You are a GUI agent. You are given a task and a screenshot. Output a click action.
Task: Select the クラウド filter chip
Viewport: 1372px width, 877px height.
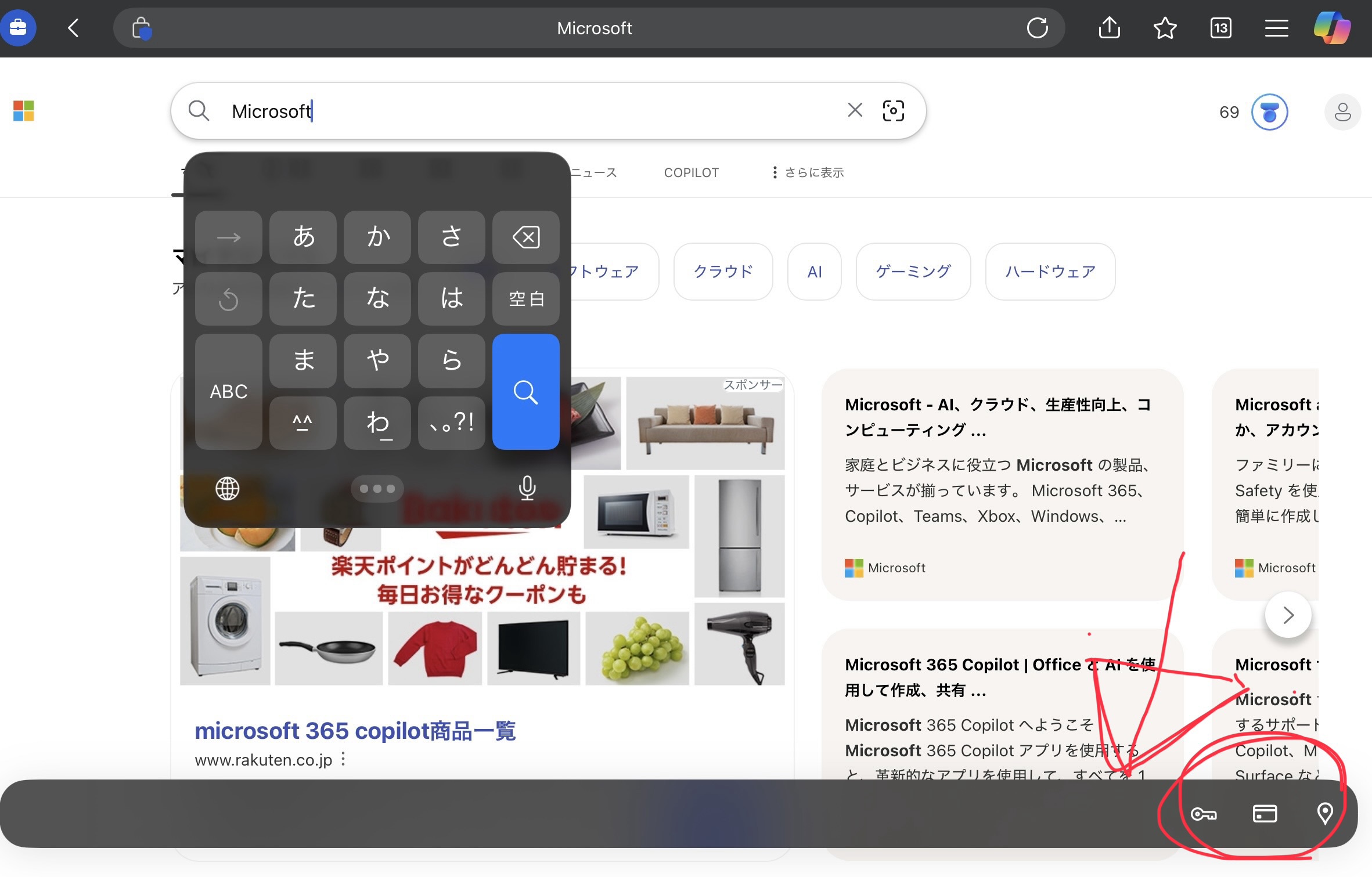point(723,271)
